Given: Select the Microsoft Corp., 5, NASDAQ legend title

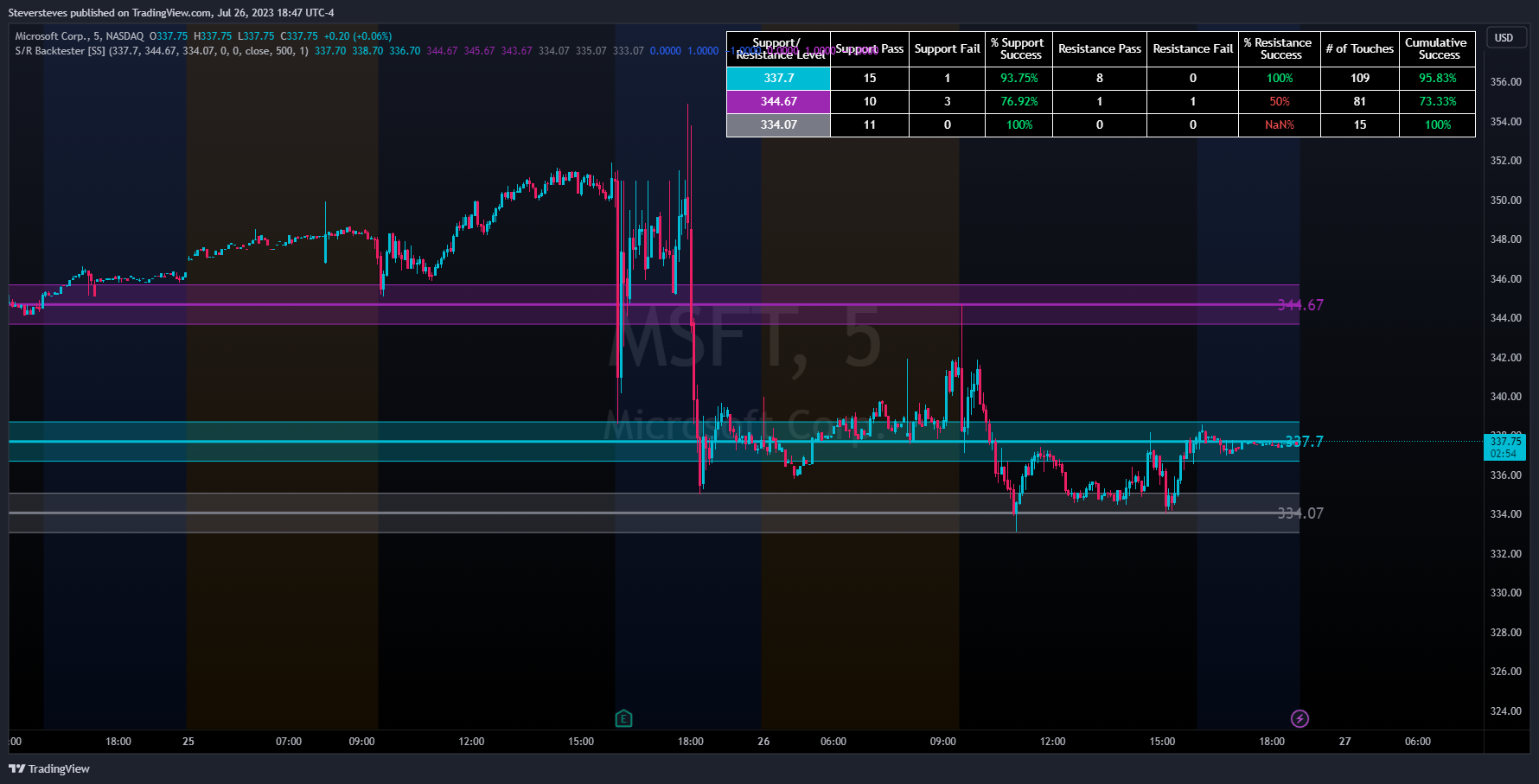Looking at the screenshot, I should click(80, 36).
